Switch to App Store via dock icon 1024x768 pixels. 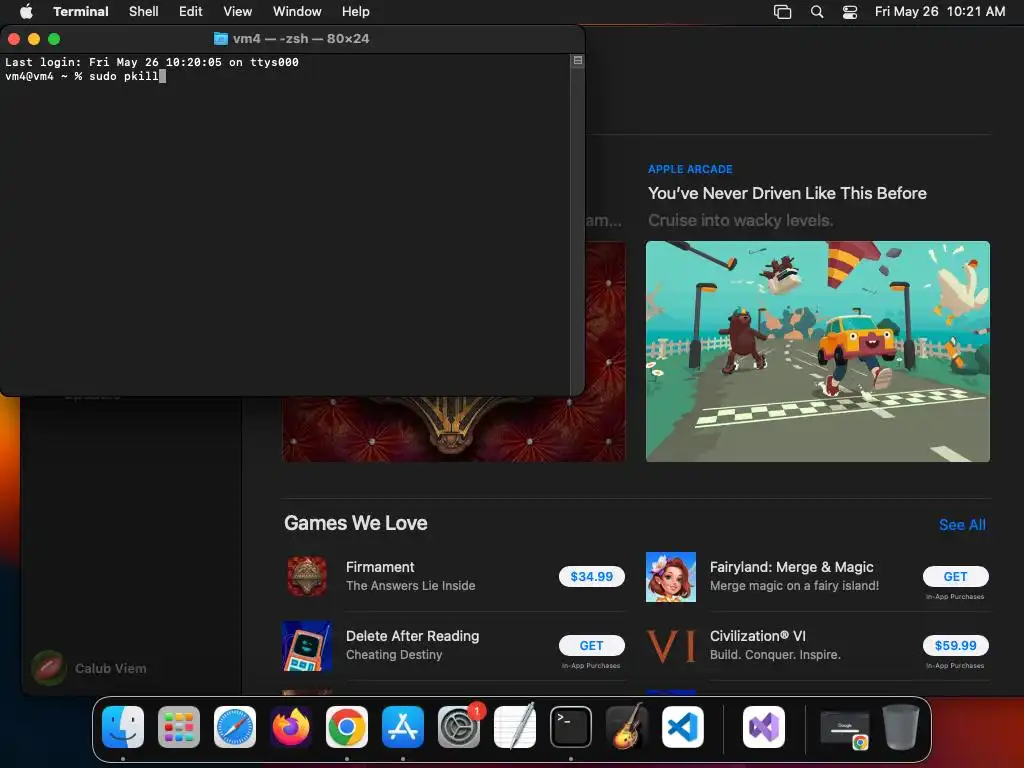pos(403,727)
